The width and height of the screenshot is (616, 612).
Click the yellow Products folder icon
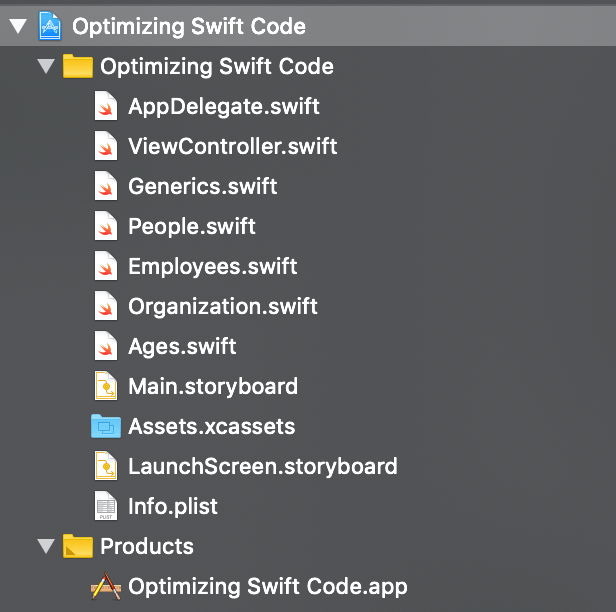[77, 546]
